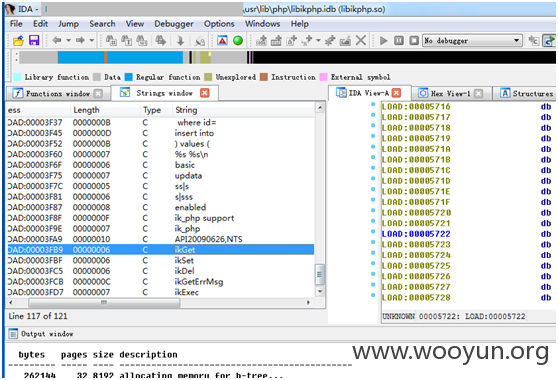Click the rightmost green-arrow toolbar icon
The image size is (558, 380).
549,41
